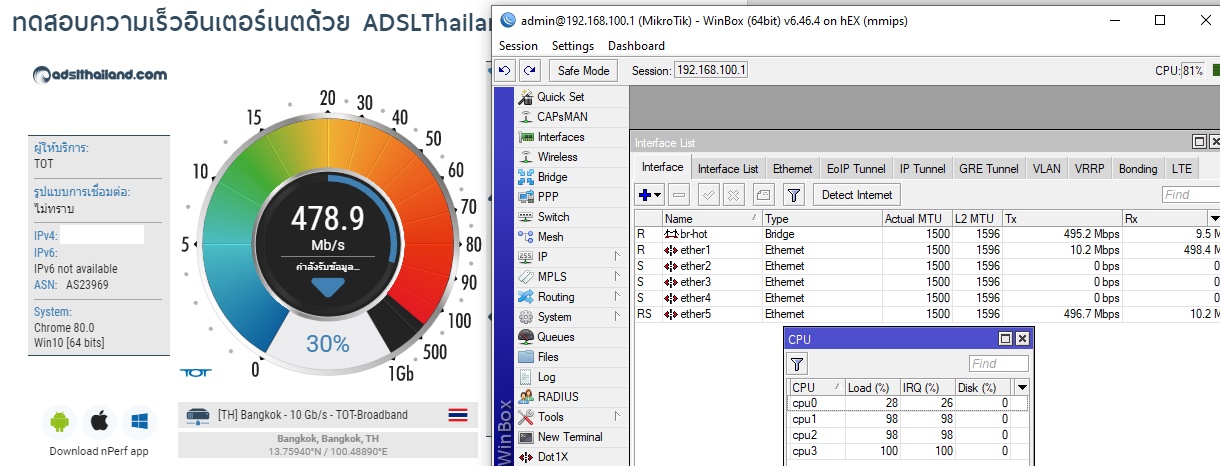Viewport: 1220px width, 466px height.
Task: Open Dot1X in the WinBox sidebar
Action: 553,457
